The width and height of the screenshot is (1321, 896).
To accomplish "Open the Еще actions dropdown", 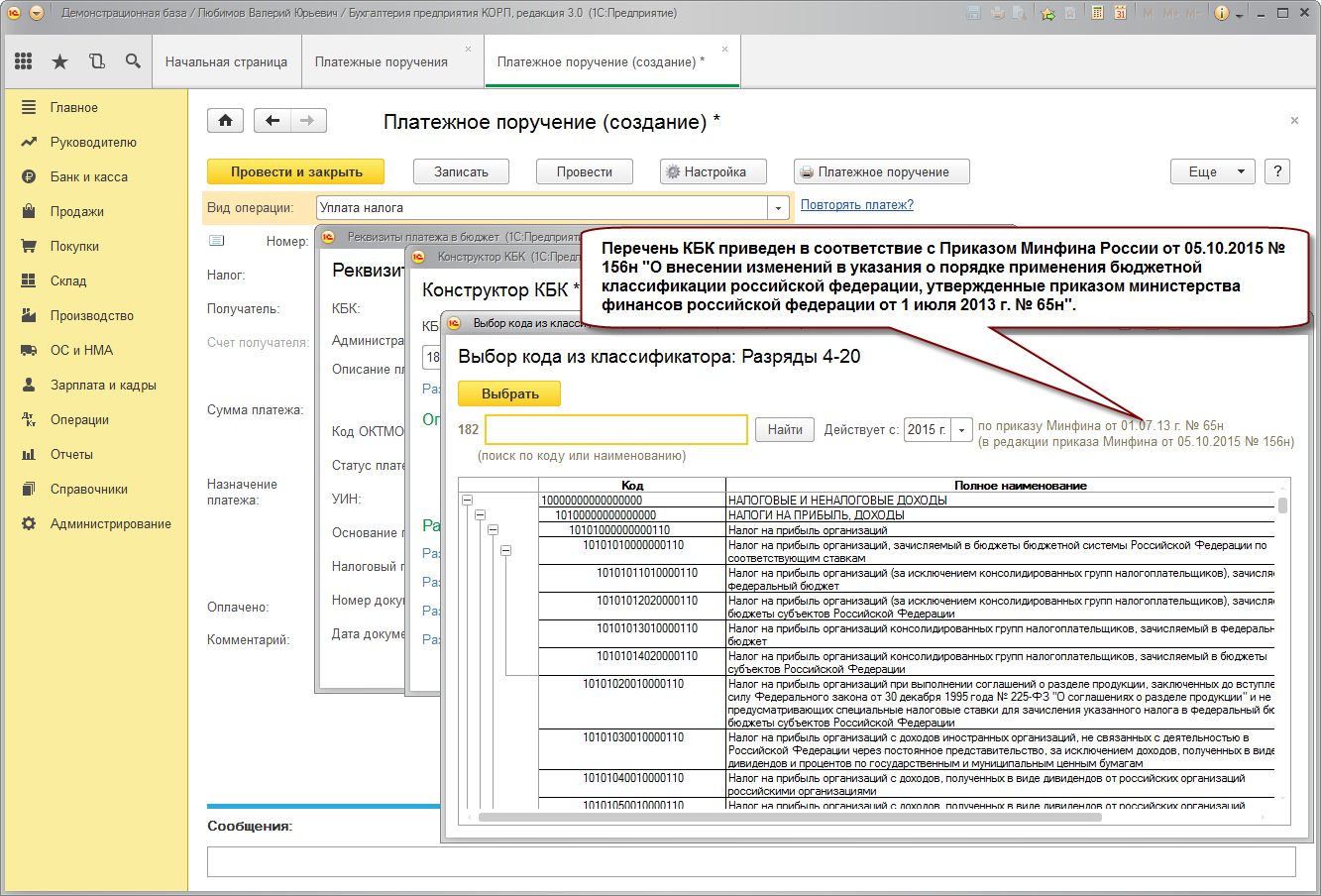I will (x=1213, y=171).
